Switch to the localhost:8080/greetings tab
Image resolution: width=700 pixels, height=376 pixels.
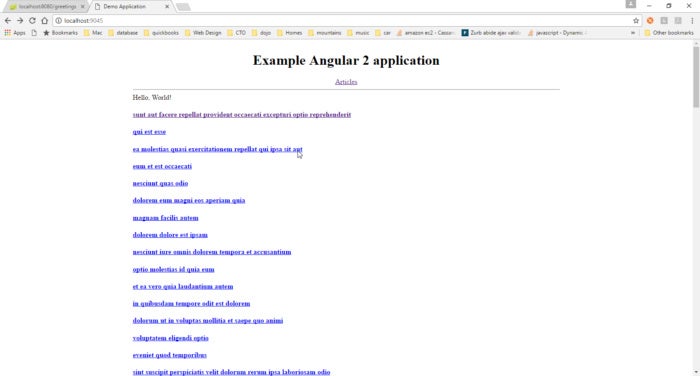click(x=45, y=7)
